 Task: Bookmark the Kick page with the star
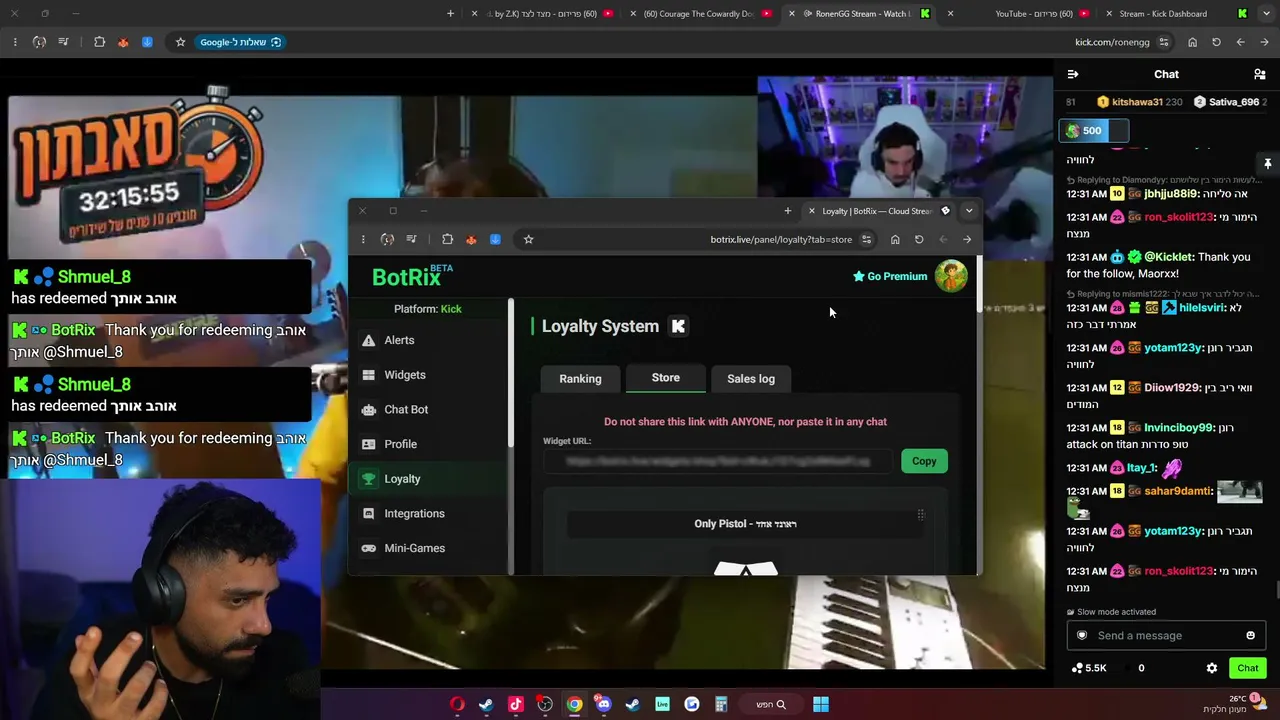(x=180, y=42)
